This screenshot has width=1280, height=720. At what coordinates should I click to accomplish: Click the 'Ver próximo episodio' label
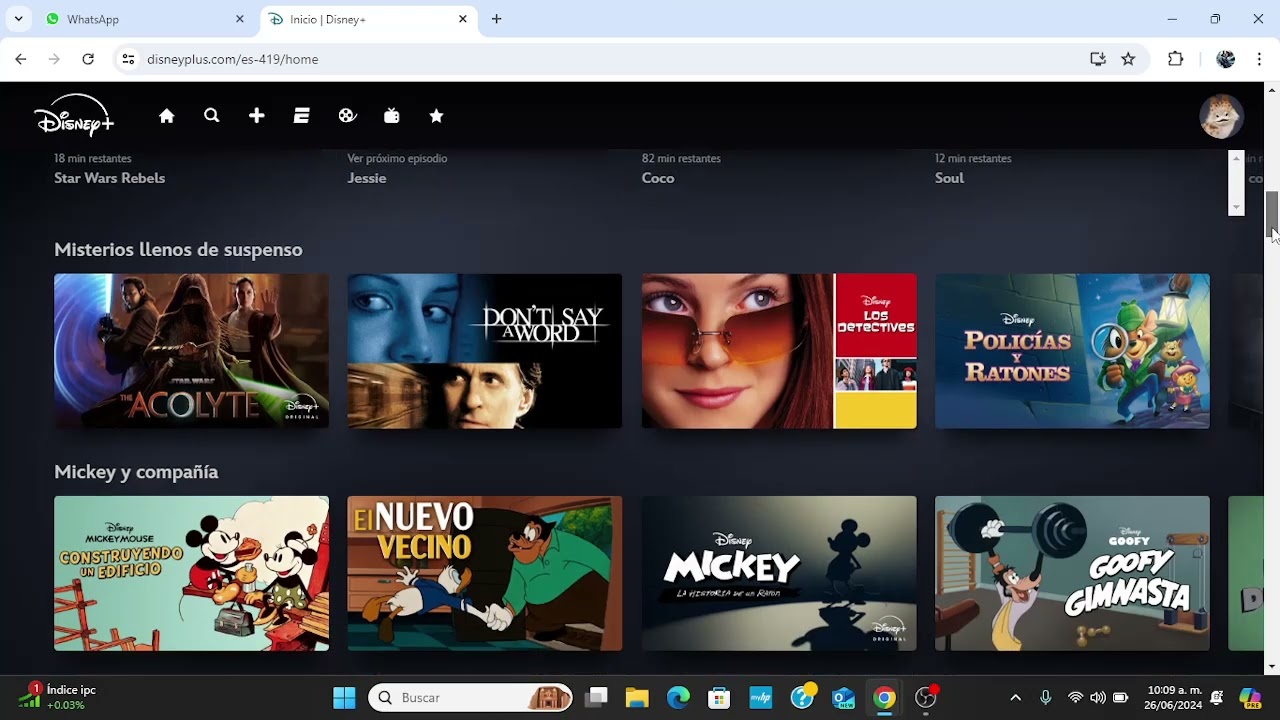tap(397, 158)
